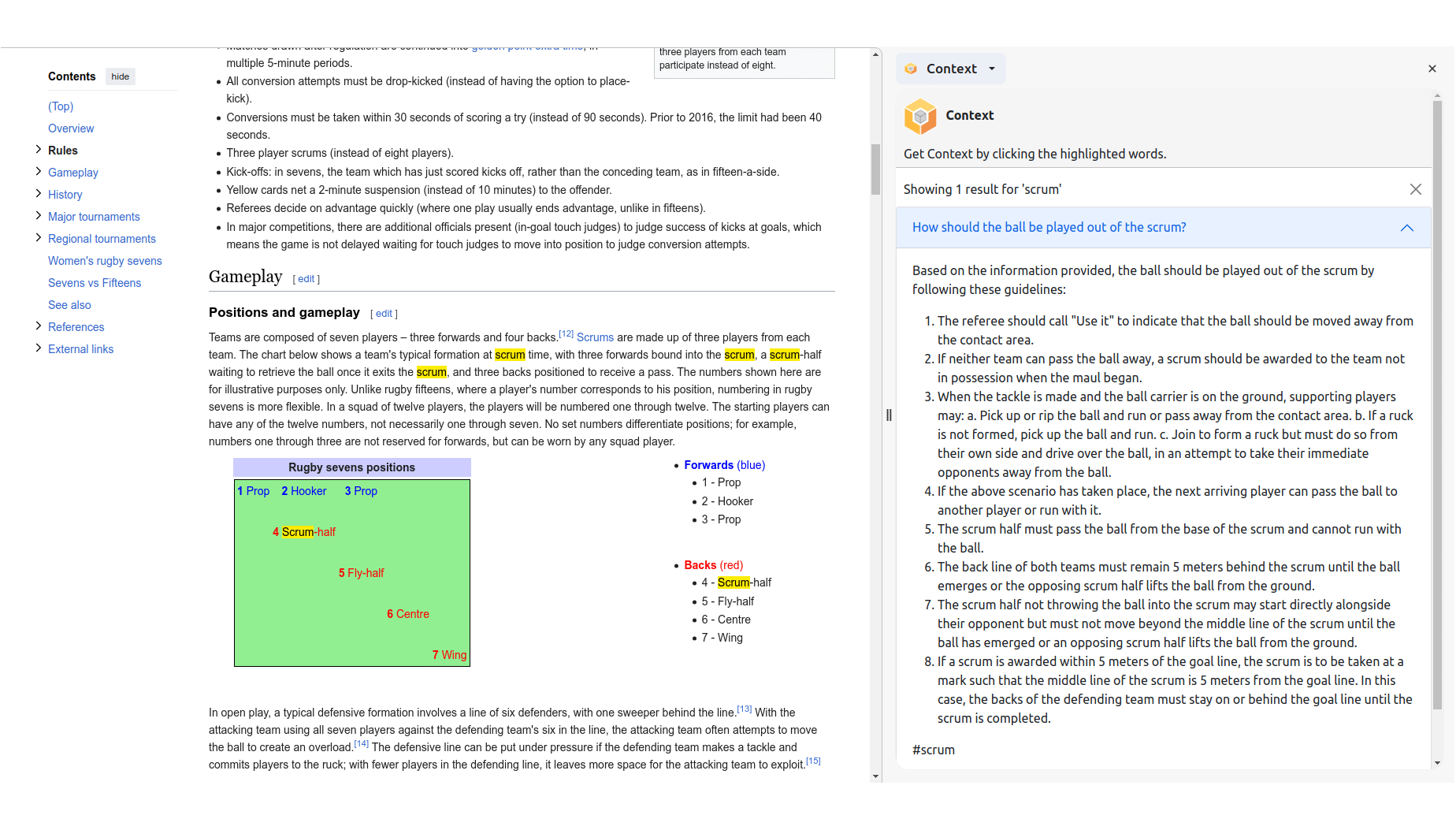
Task: Click '3 Prop' in the positions chart
Action: click(361, 491)
